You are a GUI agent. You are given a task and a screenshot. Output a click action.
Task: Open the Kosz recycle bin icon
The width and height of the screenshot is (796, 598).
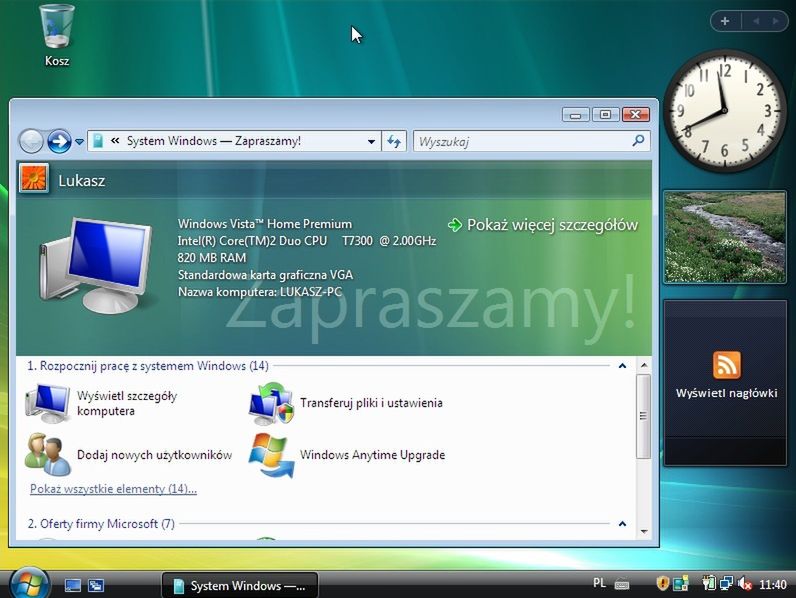(56, 35)
